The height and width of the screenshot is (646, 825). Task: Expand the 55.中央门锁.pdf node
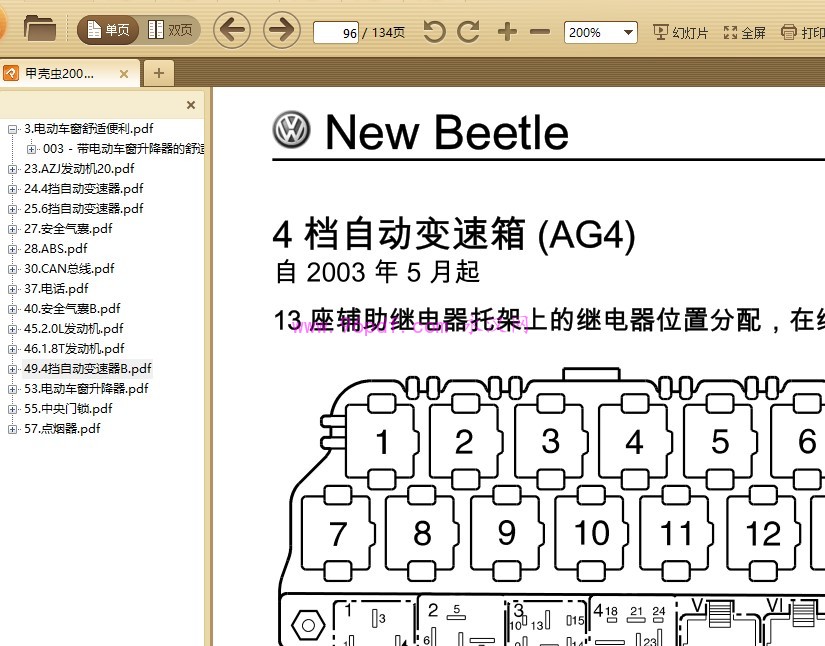pos(12,409)
